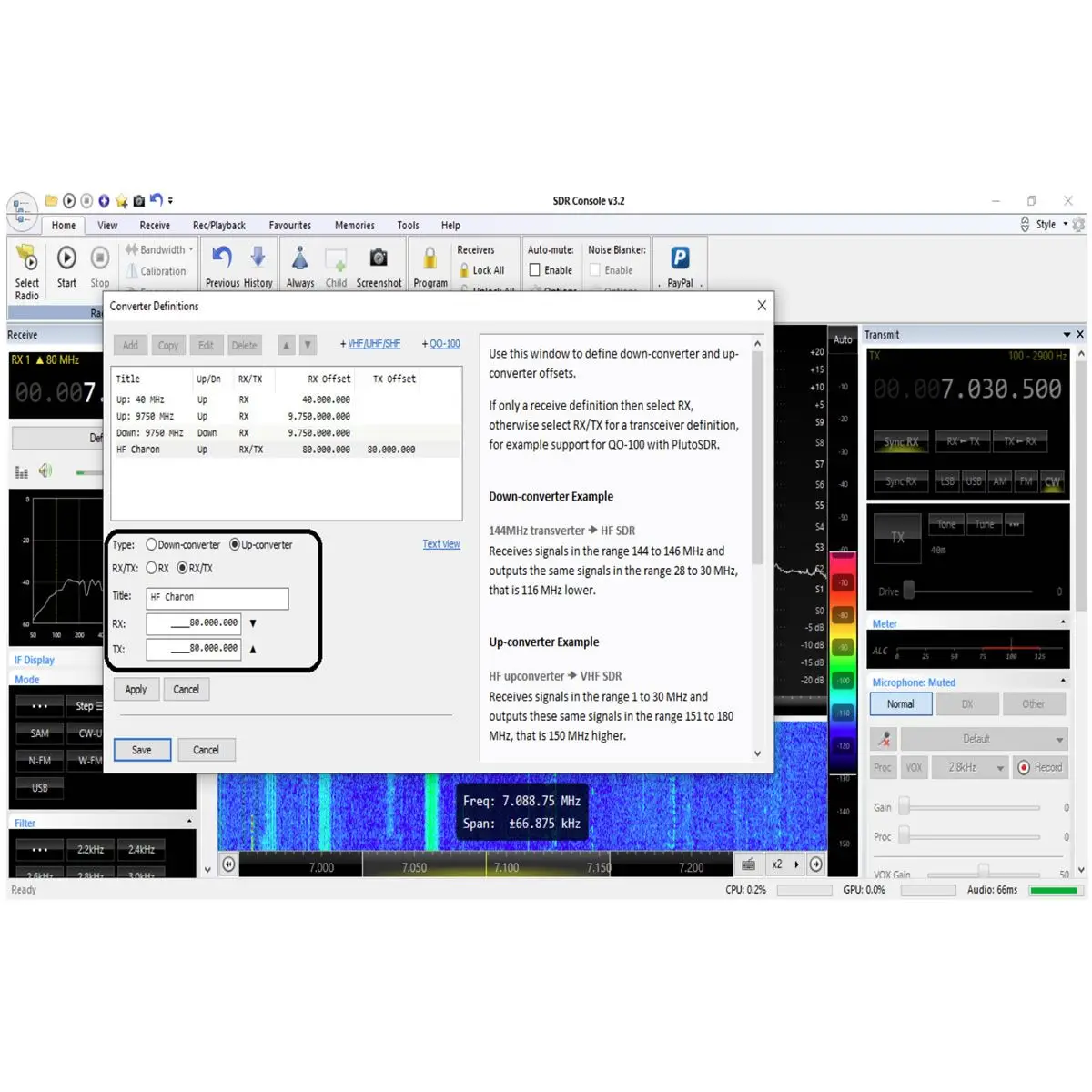Click the Always on top icon
Screen dimensions: 1092x1092
(x=300, y=258)
